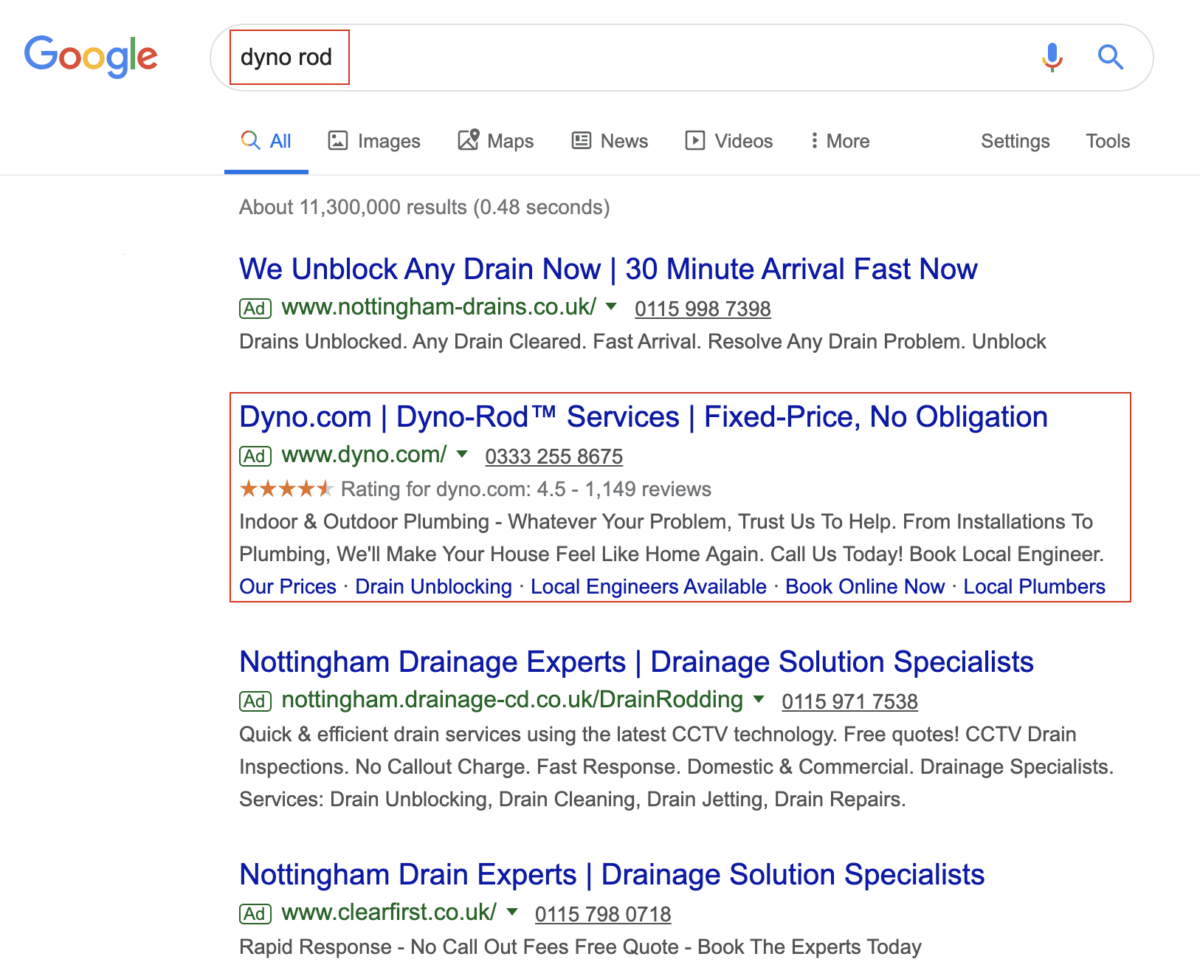Screen dimensions: 1200x979
Task: Open the Drain Unblocking sitelink
Action: tap(434, 587)
